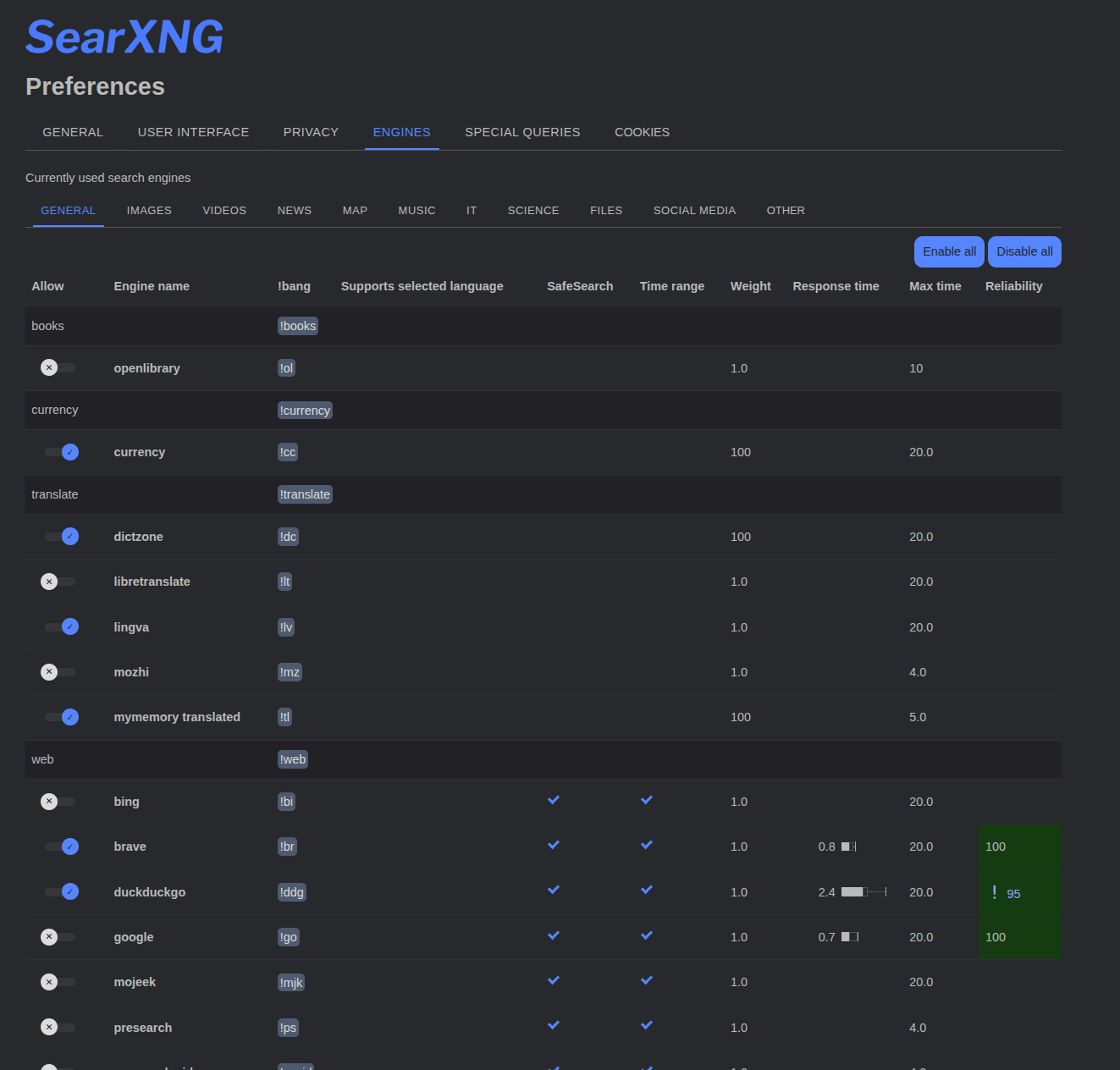This screenshot has height=1070, width=1120.
Task: Open the Privacy preferences tab
Action: tap(311, 132)
